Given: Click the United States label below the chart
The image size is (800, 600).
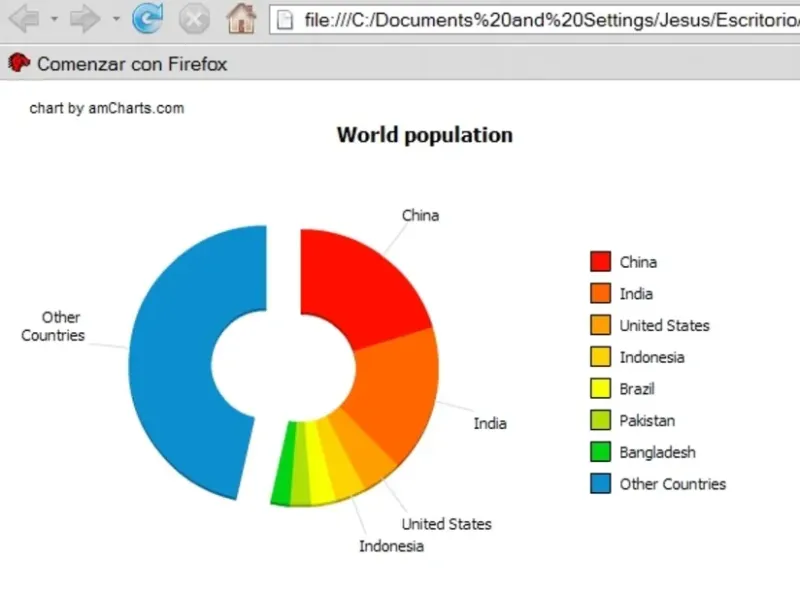Looking at the screenshot, I should (x=446, y=524).
